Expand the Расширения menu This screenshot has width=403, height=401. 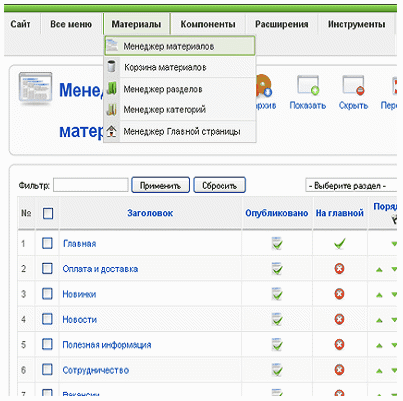pos(282,24)
